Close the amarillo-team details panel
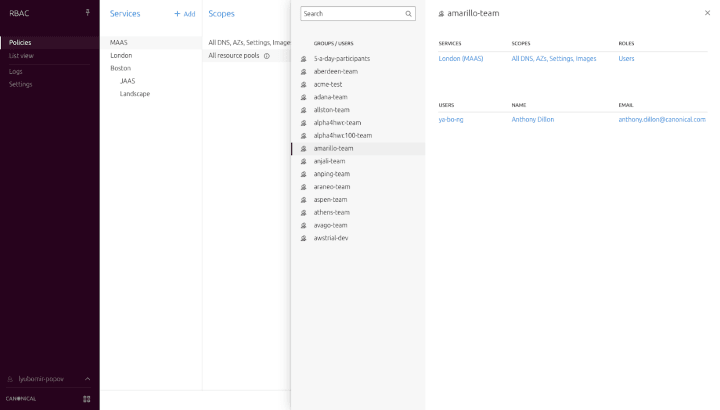The height and width of the screenshot is (410, 720). click(x=707, y=13)
